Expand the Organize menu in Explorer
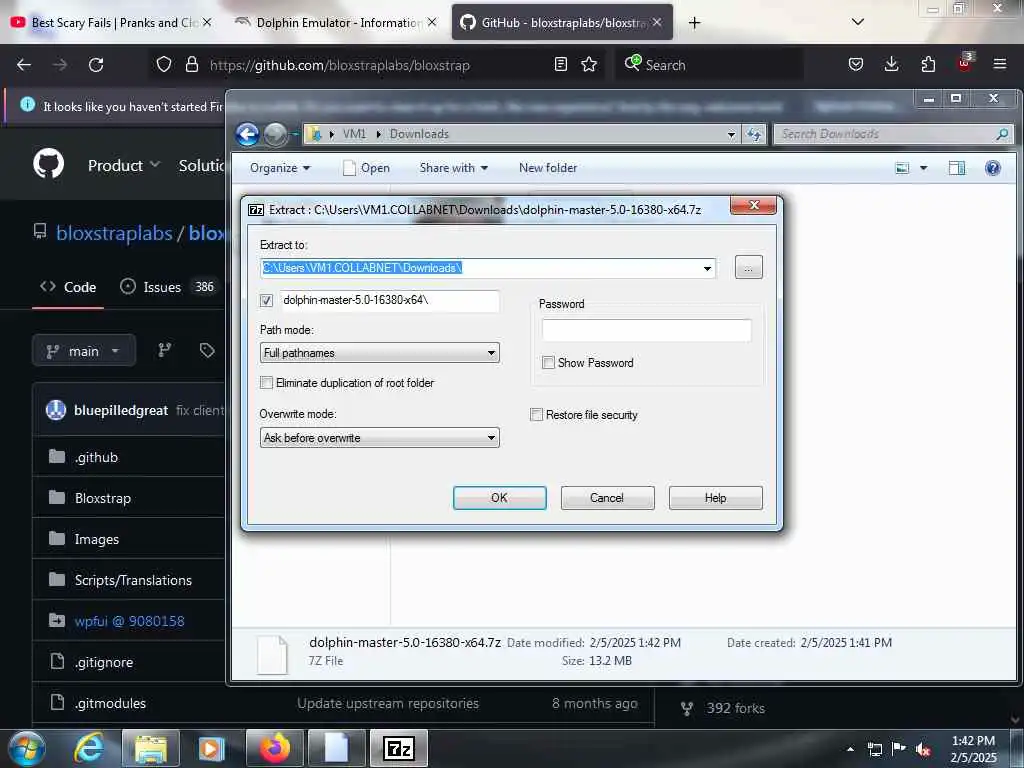 [x=280, y=168]
